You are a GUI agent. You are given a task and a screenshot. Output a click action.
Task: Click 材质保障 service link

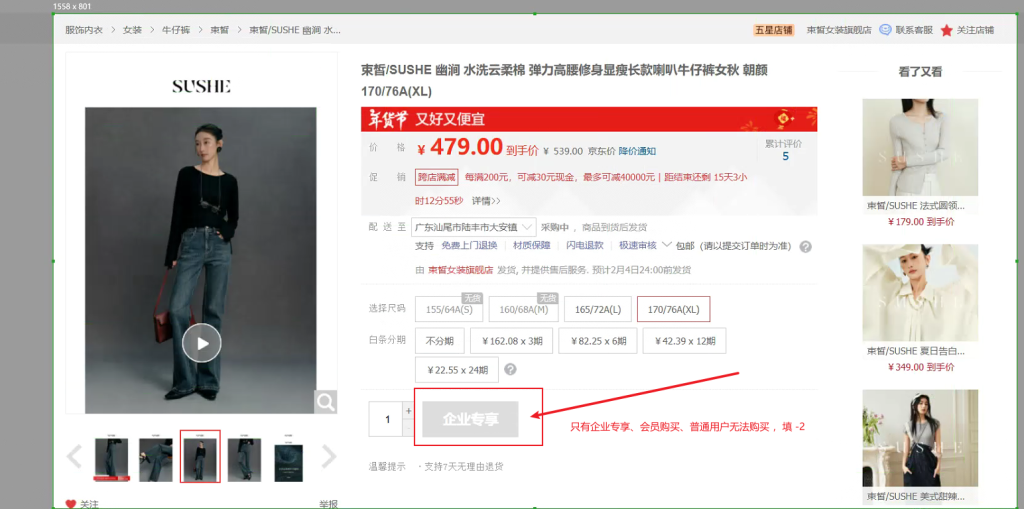pos(531,246)
